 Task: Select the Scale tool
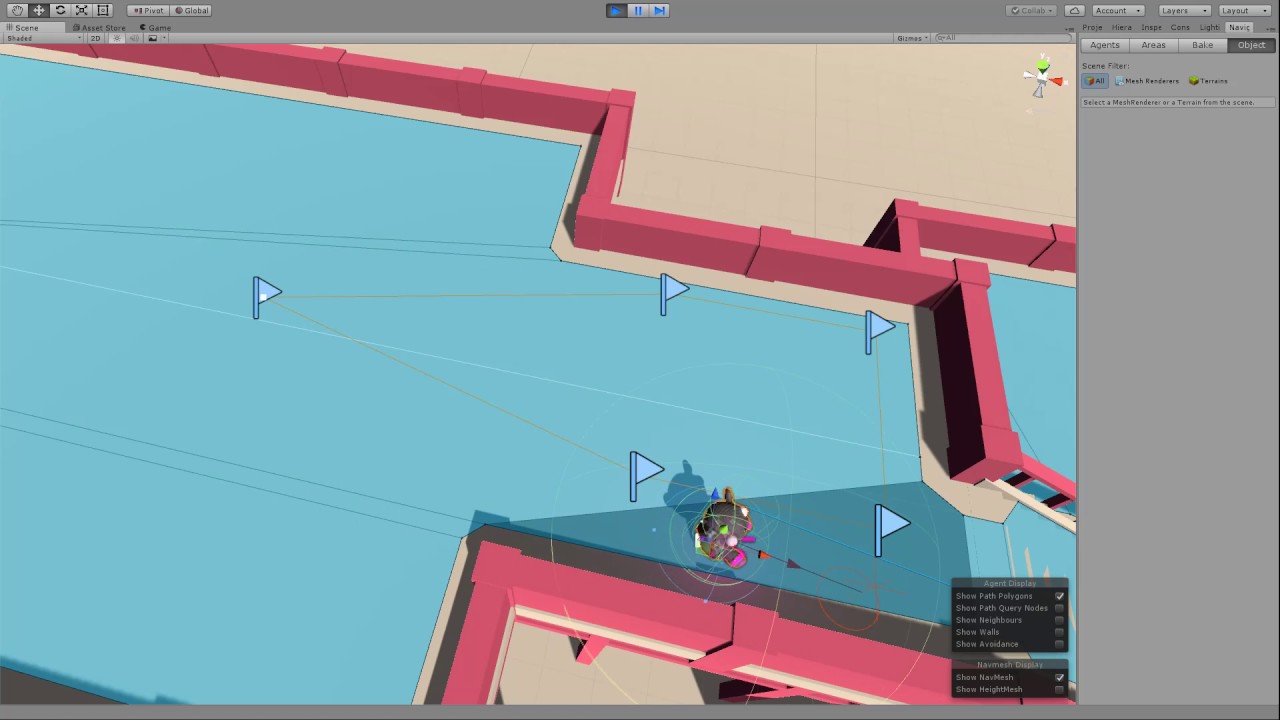click(x=81, y=10)
